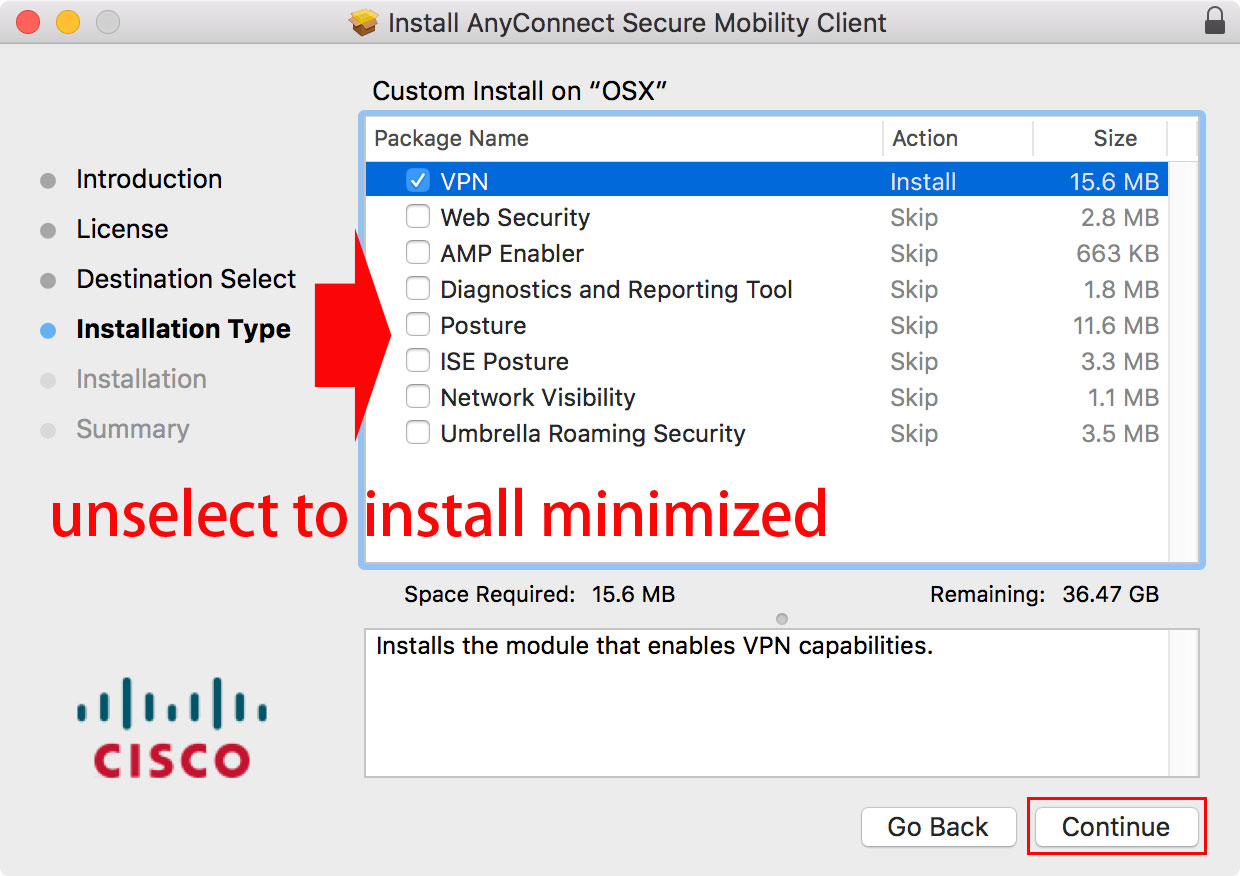Image resolution: width=1240 pixels, height=876 pixels.
Task: Check the Network Visibility checkbox
Action: [418, 397]
